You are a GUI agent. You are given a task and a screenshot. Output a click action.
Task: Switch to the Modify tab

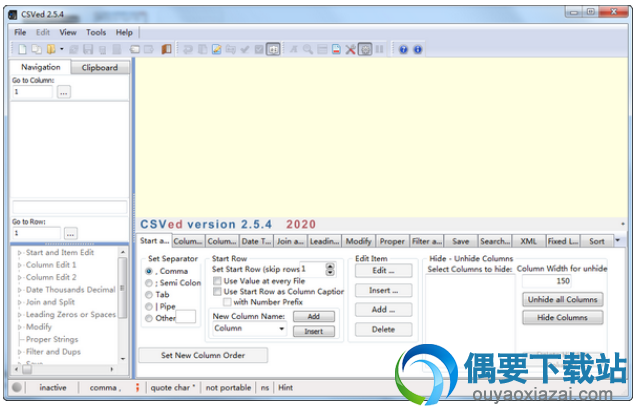[x=358, y=241]
